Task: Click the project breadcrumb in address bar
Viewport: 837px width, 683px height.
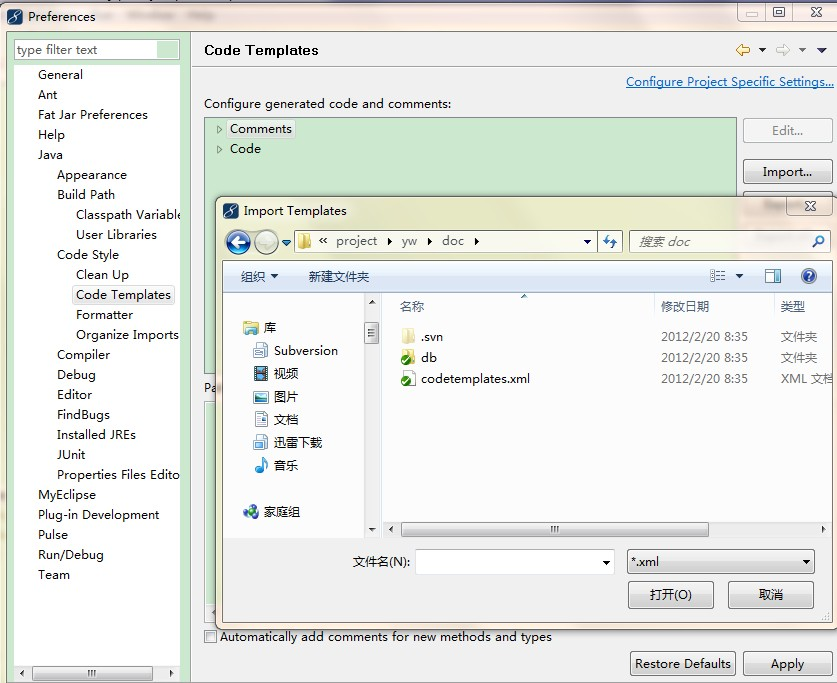Action: click(x=356, y=241)
